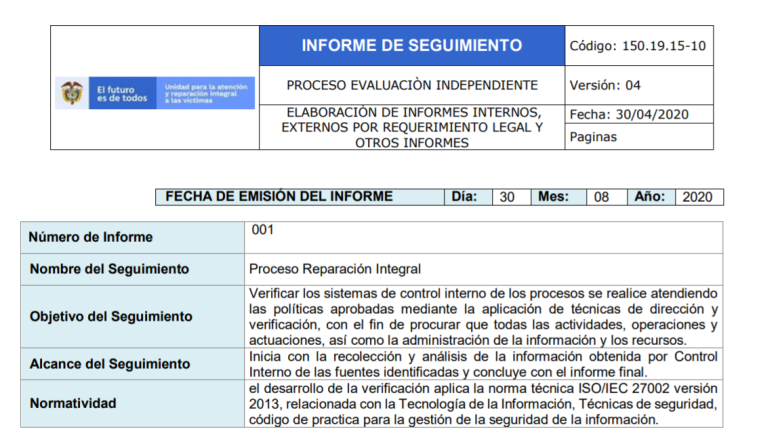Click the 'Alcance del Seguimiento' label
This screenshot has height=446, width=780.
click(110, 364)
